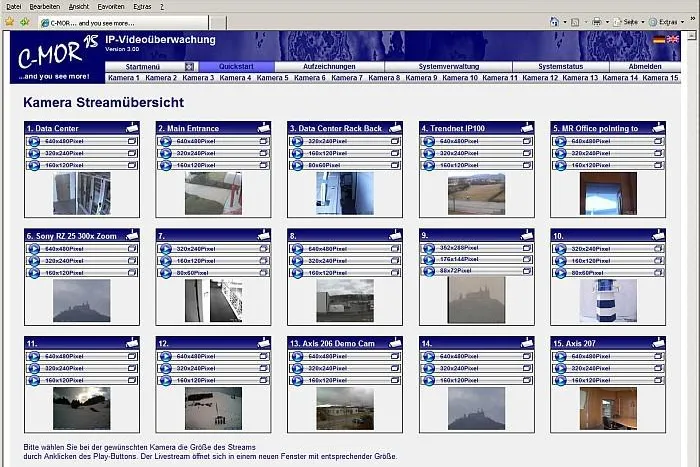The width and height of the screenshot is (700, 467).
Task: Open camera 8 640x480 new window icon
Action: click(x=395, y=249)
